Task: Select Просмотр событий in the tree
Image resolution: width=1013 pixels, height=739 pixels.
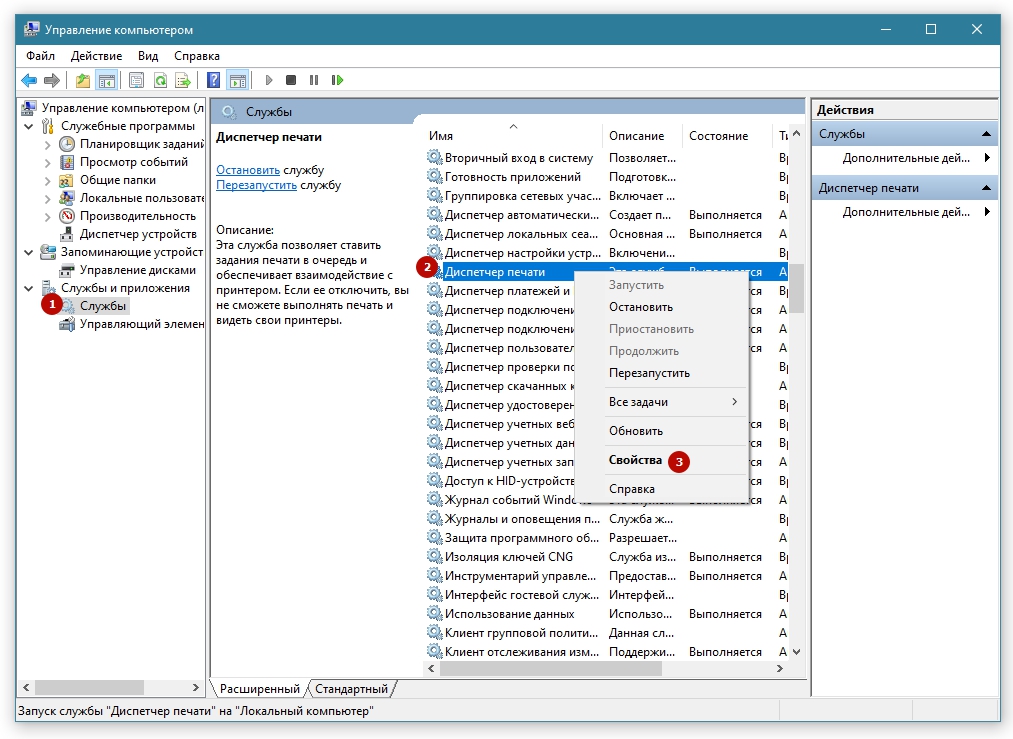Action: pos(134,162)
